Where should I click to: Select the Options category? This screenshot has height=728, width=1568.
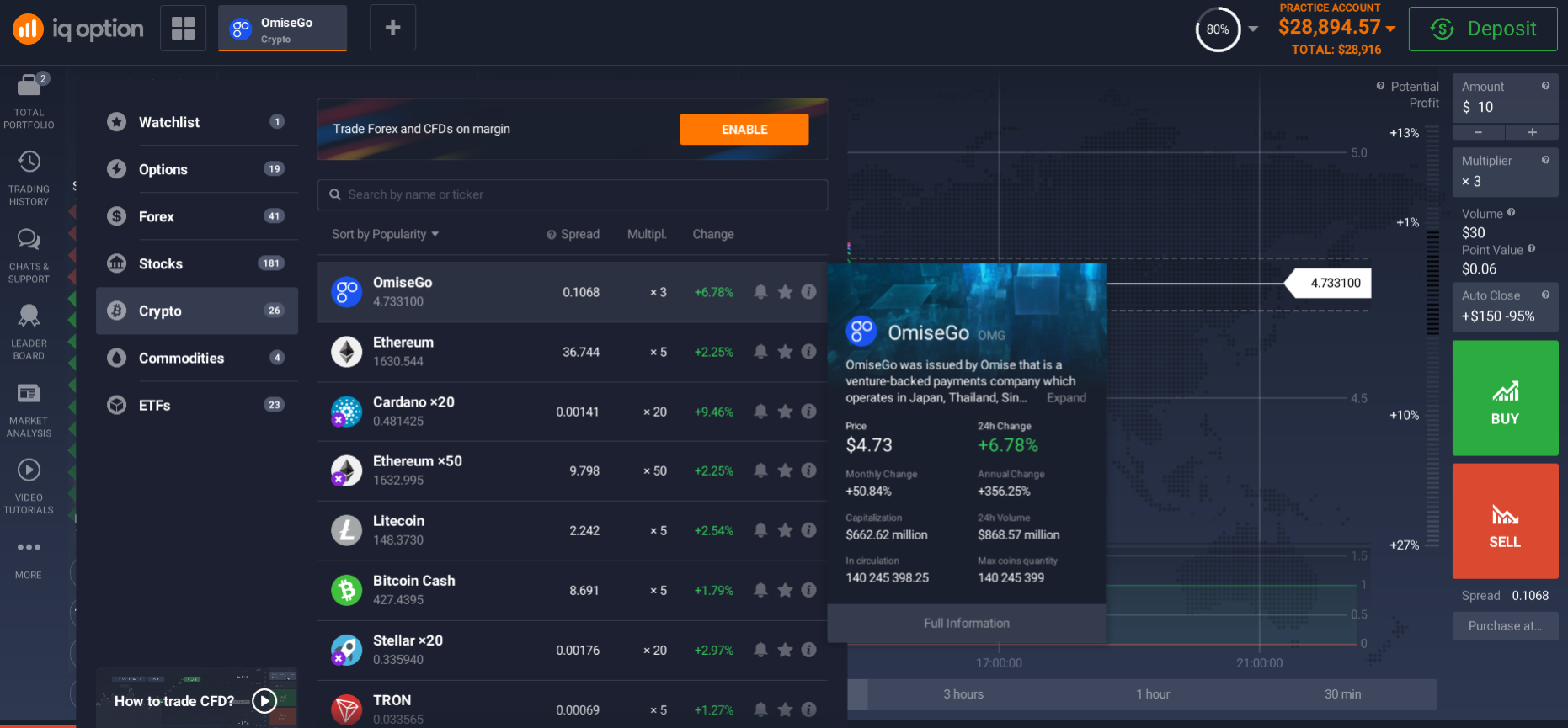coord(197,169)
